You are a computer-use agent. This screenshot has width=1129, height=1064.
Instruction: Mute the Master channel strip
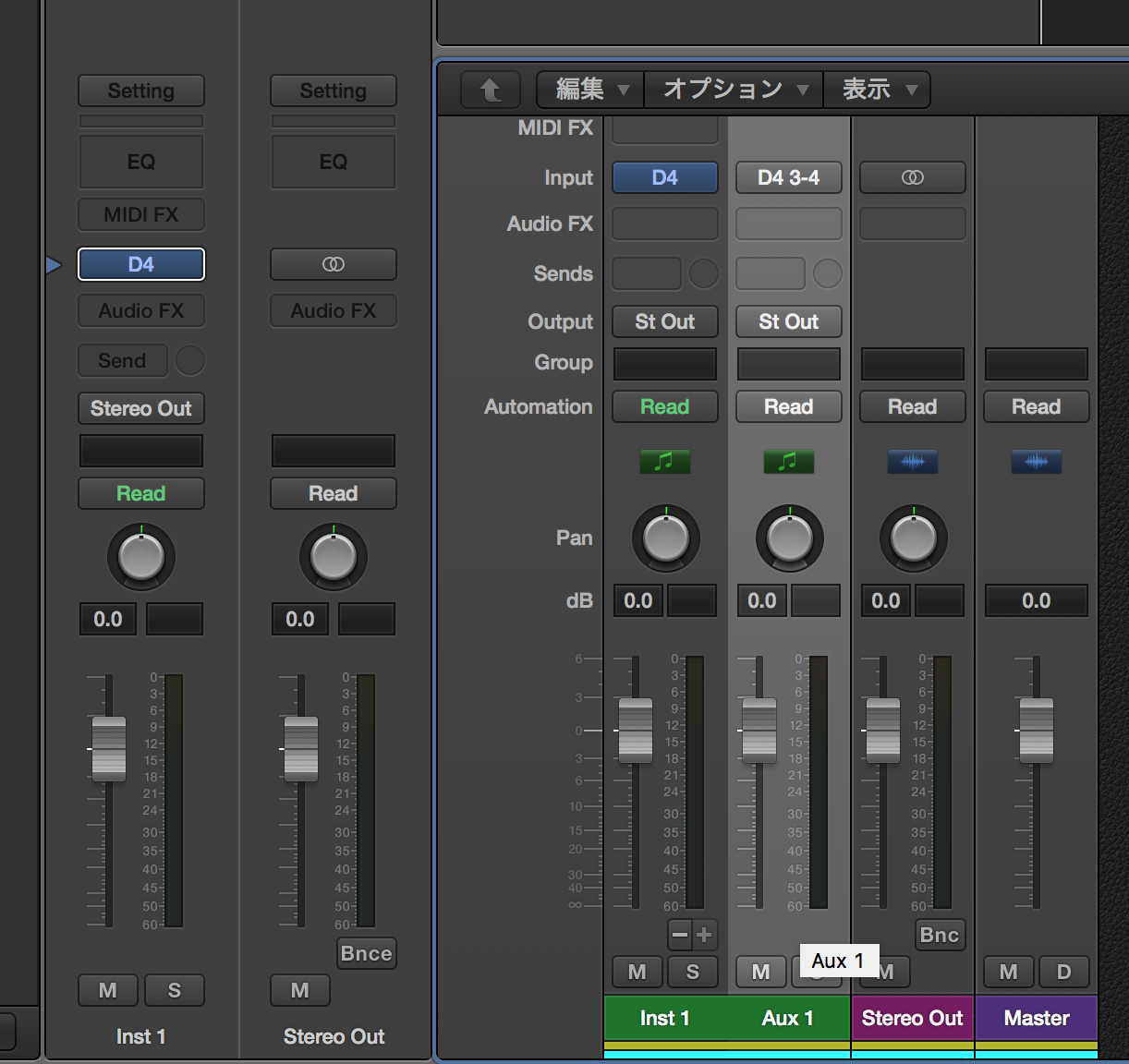pos(1008,972)
